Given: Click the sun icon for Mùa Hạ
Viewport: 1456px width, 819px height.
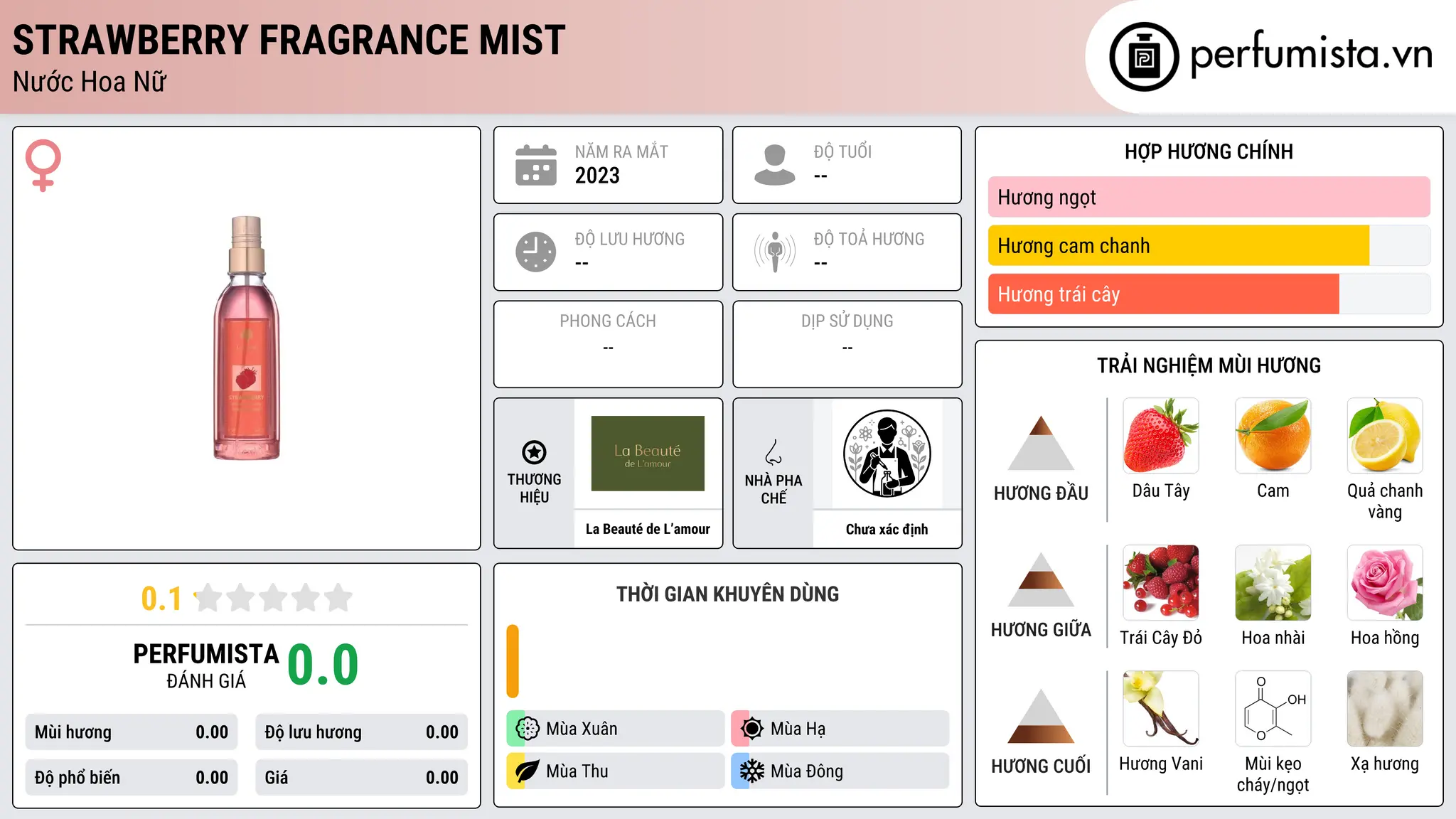Looking at the screenshot, I should tap(751, 729).
